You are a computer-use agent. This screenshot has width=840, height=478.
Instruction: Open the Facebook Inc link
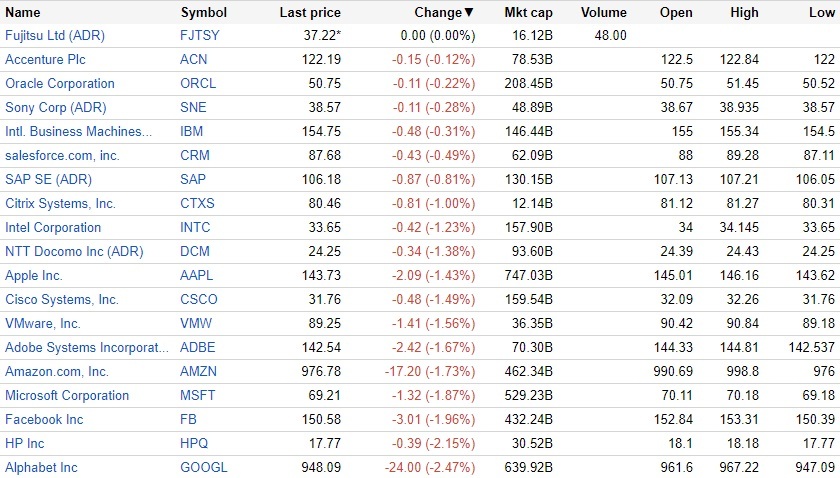click(44, 419)
